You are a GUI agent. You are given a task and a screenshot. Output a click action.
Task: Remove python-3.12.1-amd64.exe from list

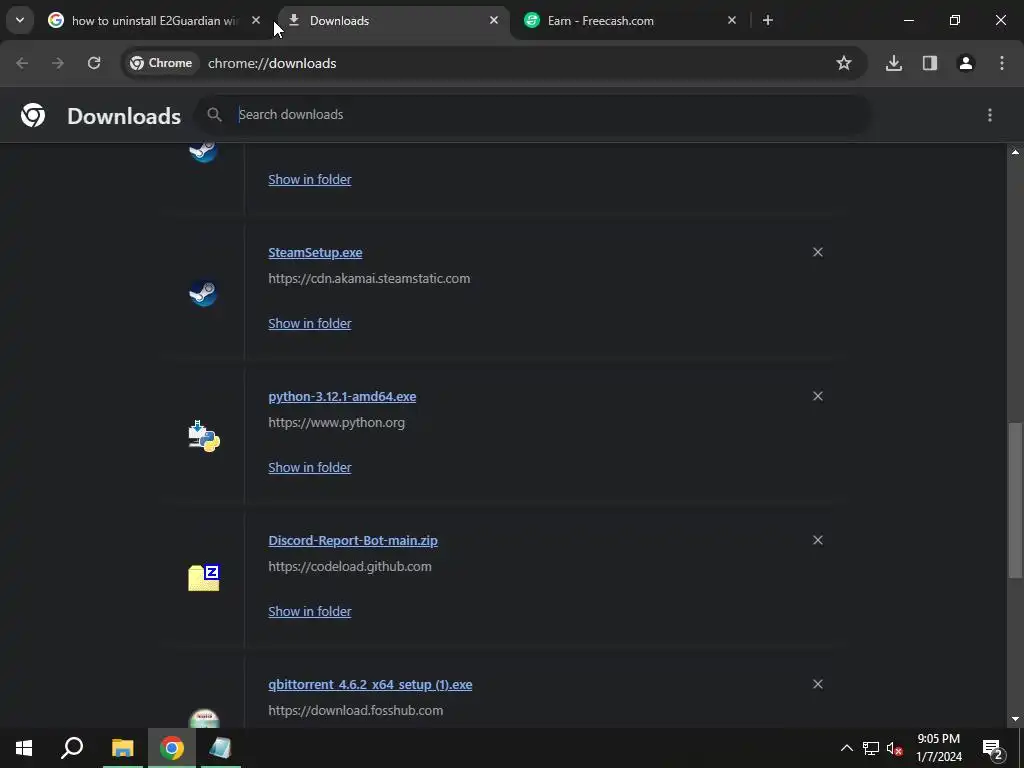pos(818,396)
